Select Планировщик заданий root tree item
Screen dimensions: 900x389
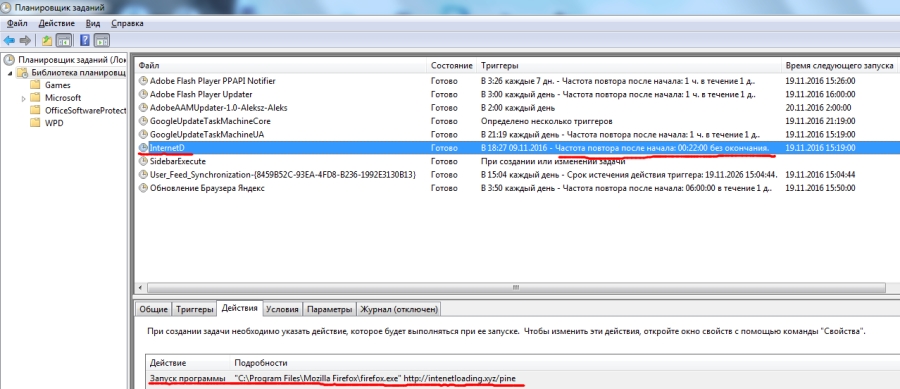71,59
